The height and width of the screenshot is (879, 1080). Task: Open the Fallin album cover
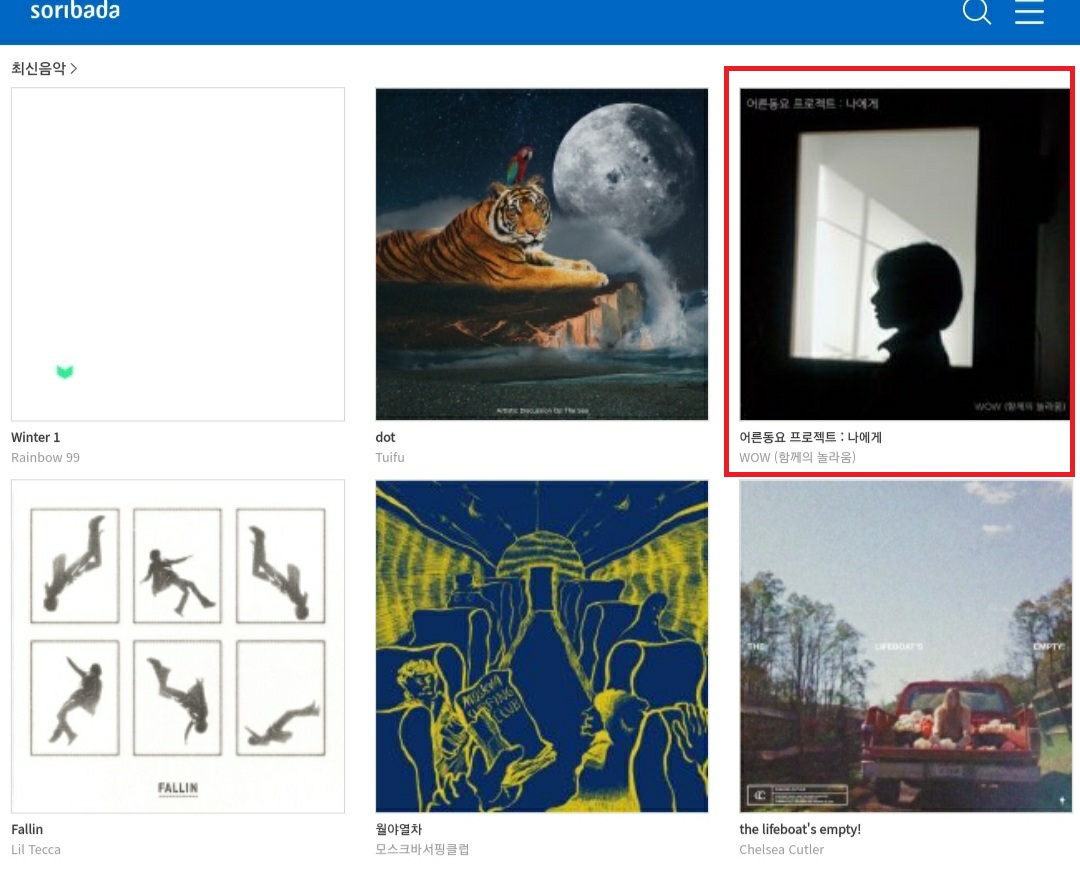(178, 646)
